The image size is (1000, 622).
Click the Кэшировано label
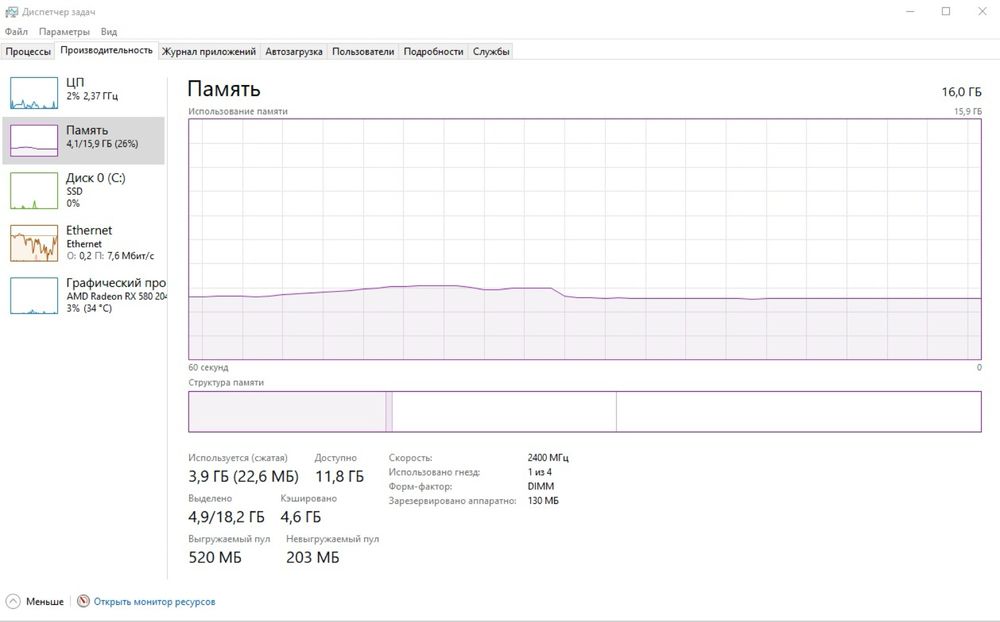click(x=309, y=498)
